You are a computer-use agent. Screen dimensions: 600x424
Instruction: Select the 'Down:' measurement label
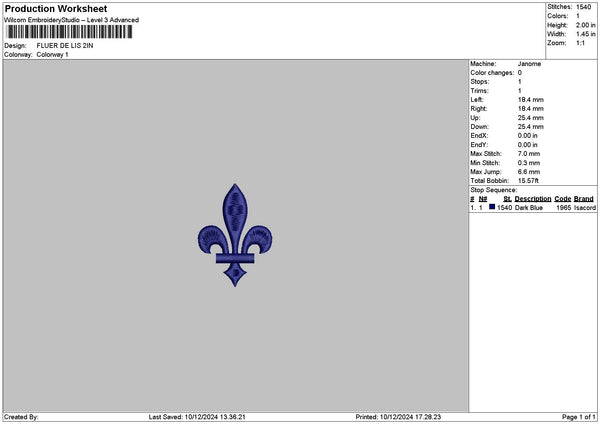(x=479, y=127)
